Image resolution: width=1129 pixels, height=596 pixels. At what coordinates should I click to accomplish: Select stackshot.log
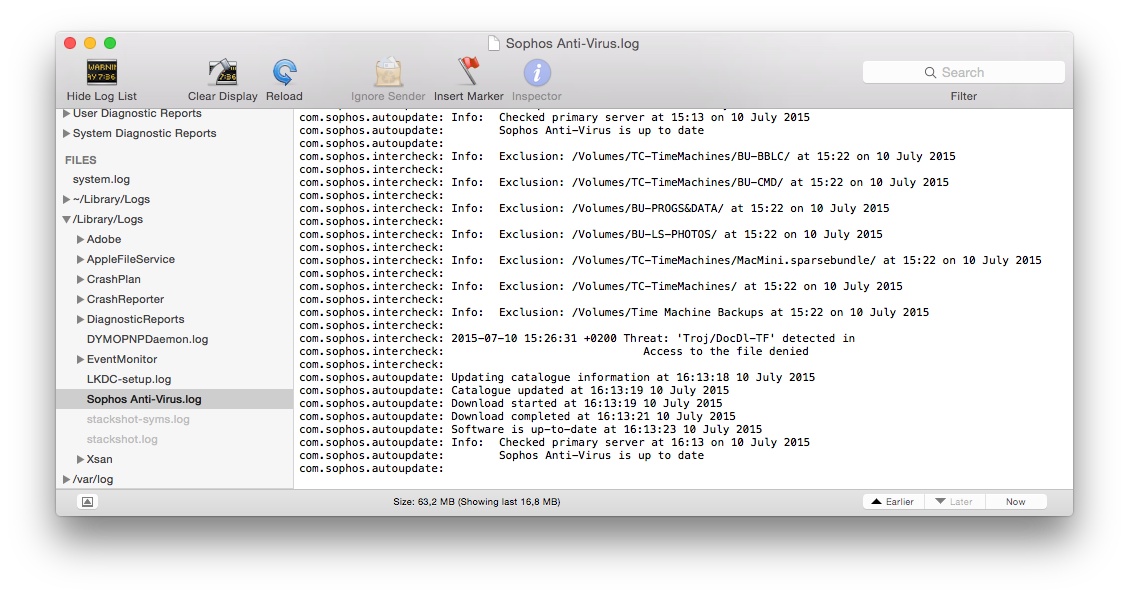122,439
